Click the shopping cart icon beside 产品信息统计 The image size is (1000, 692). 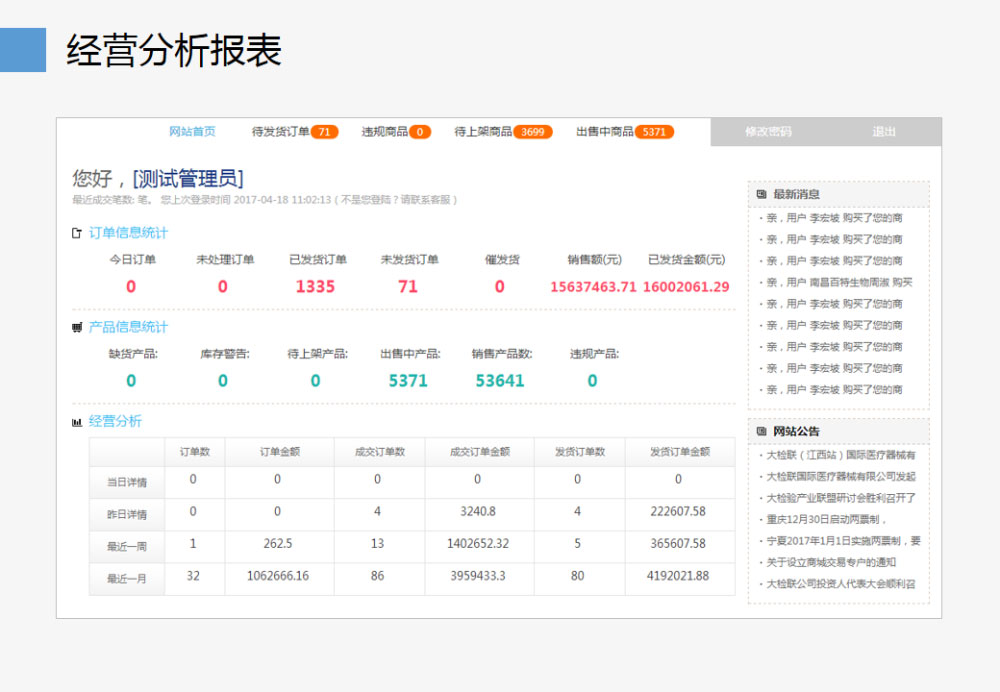coord(77,328)
